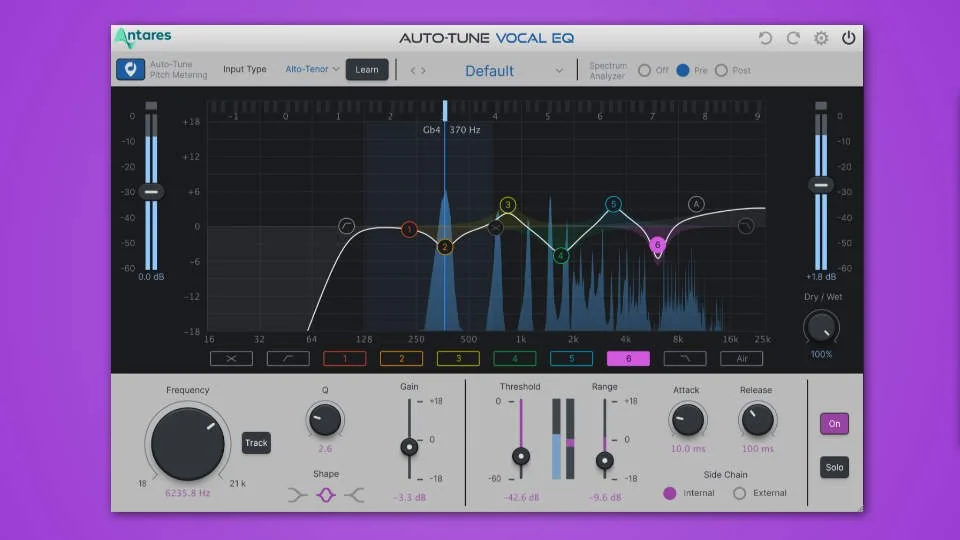Select band 4 tab button

515,359
